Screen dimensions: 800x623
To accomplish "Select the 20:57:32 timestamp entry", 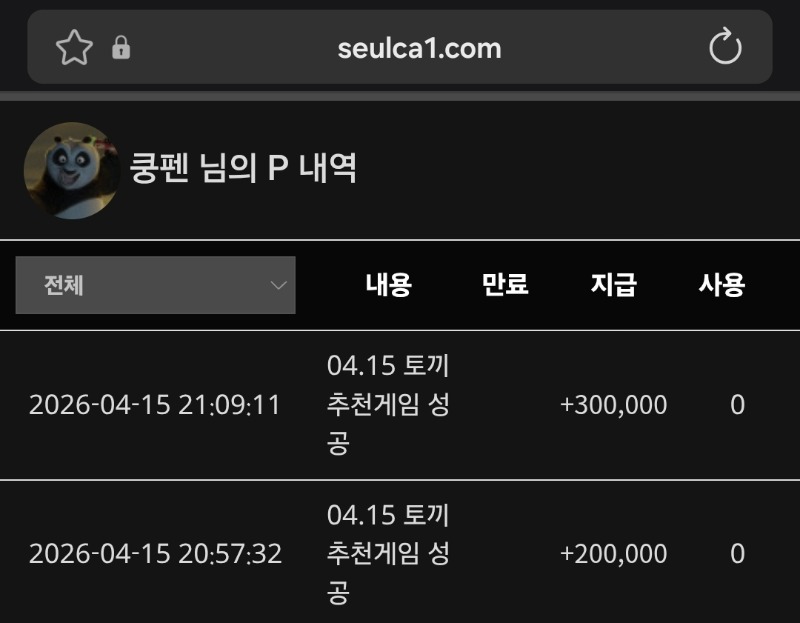I will pos(155,553).
